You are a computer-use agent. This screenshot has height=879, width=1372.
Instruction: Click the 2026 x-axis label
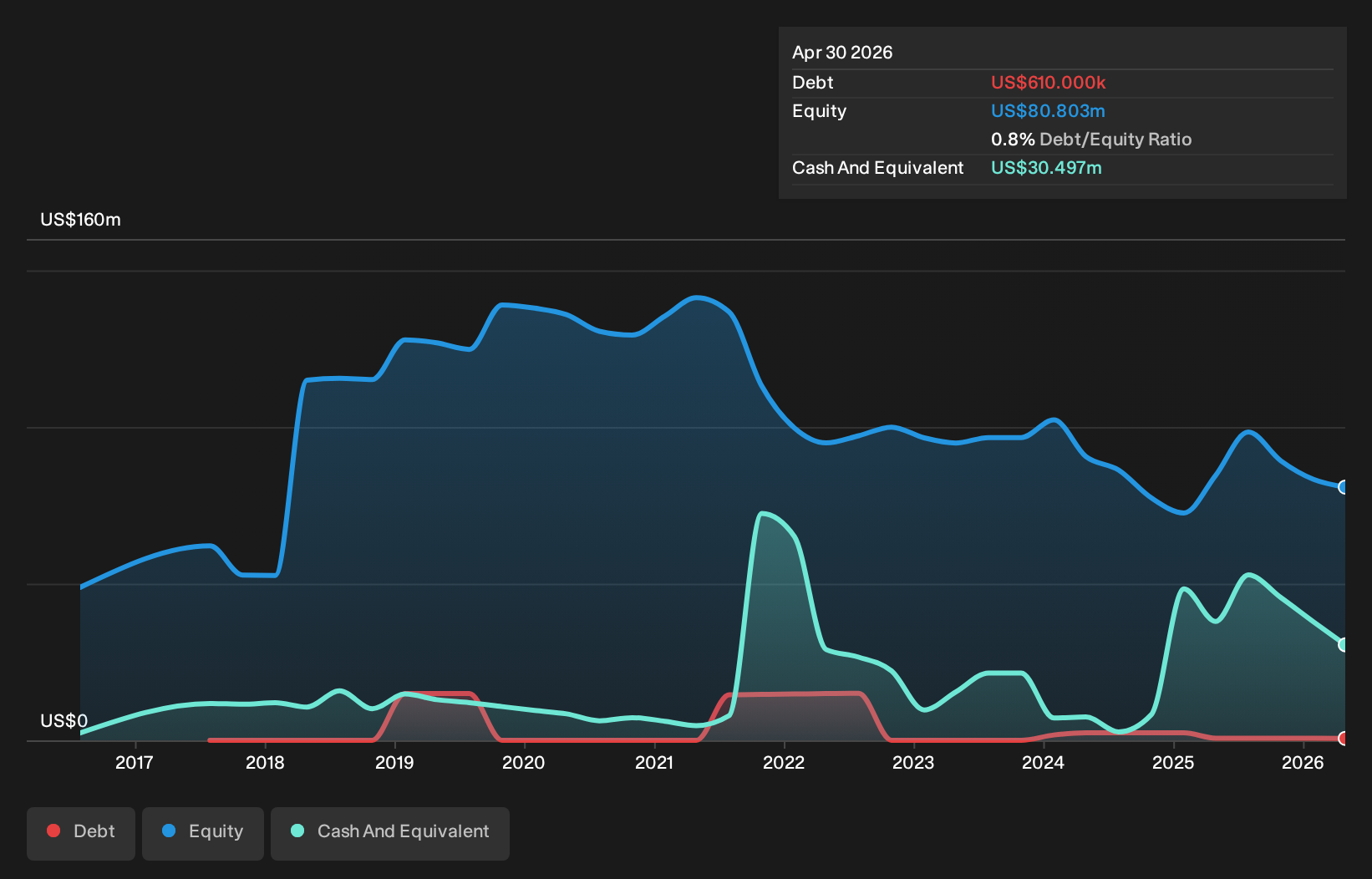pos(1303,762)
